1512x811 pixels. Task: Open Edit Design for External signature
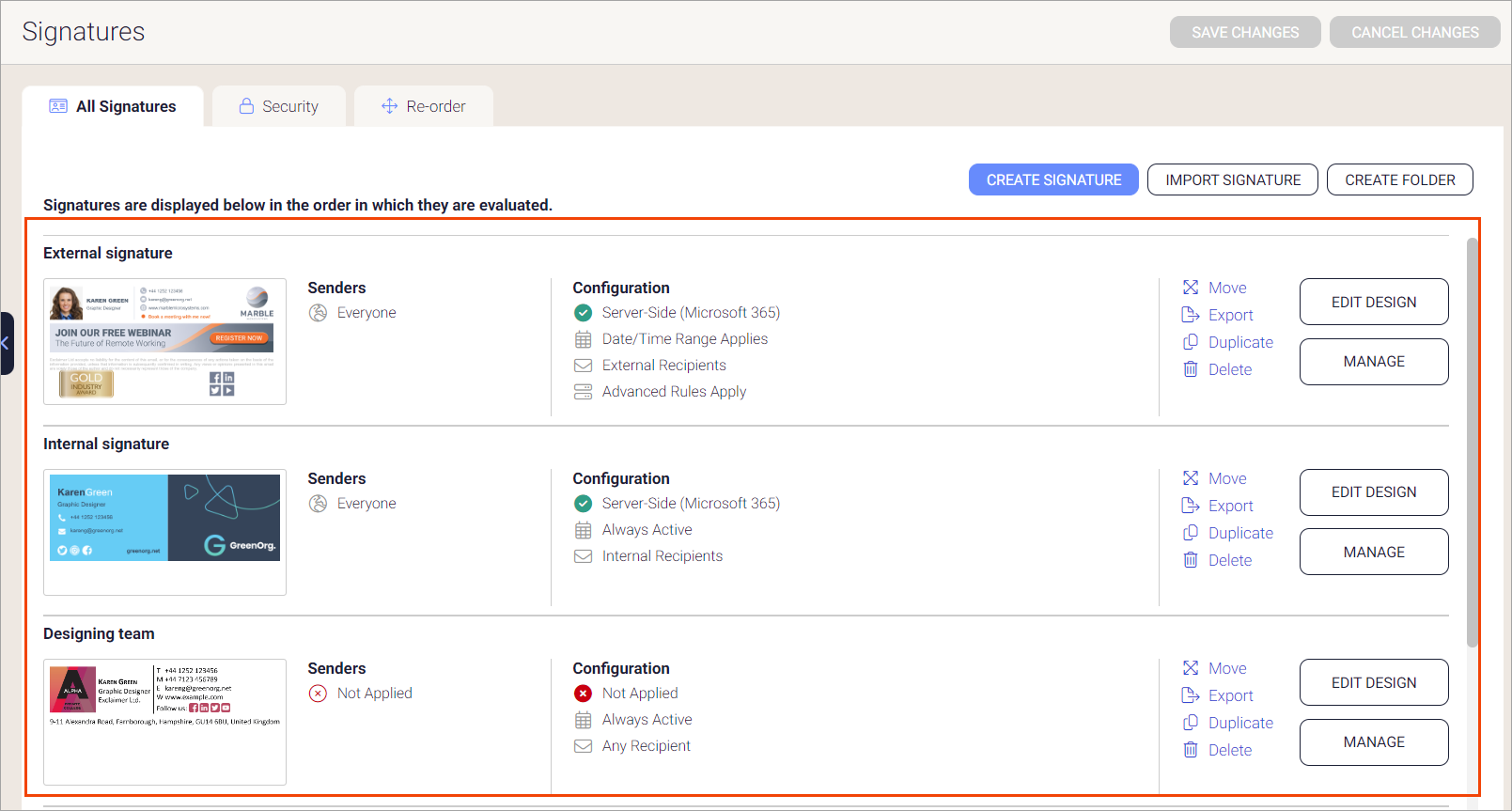coord(1373,302)
